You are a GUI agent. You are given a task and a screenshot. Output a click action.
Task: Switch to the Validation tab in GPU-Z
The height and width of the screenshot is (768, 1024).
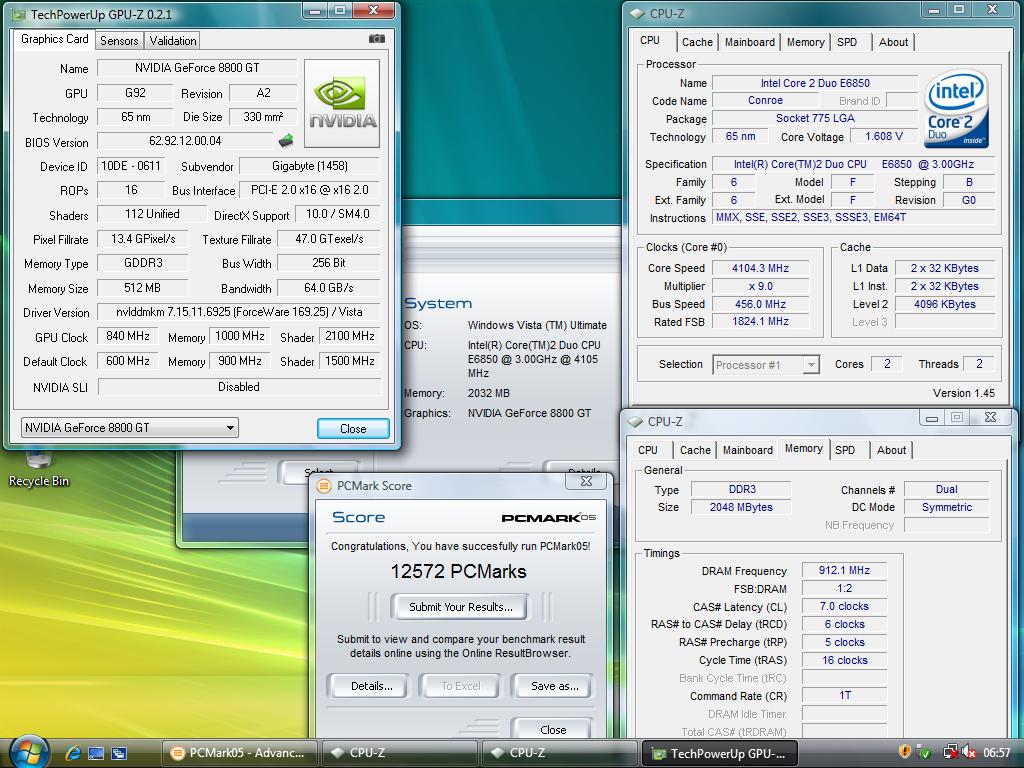pos(172,40)
